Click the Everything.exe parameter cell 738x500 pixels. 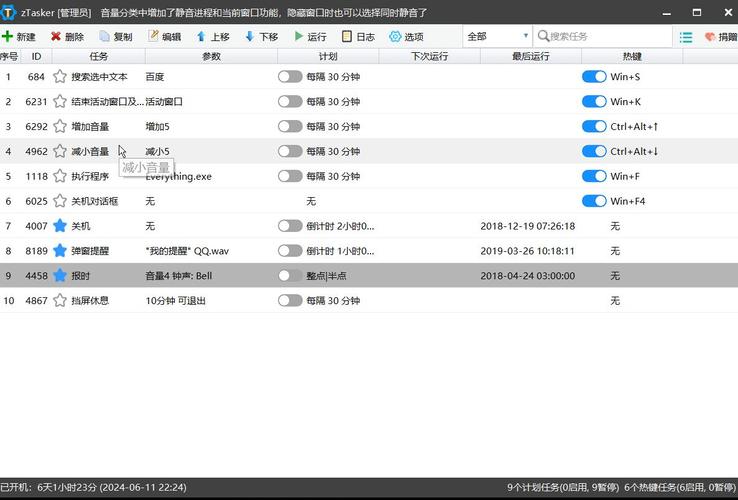click(x=178, y=177)
